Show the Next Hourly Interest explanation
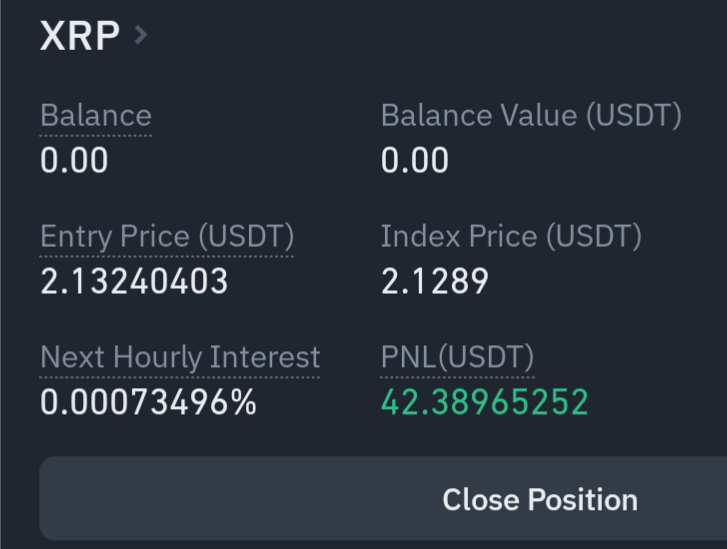The height and width of the screenshot is (549, 727). point(180,357)
